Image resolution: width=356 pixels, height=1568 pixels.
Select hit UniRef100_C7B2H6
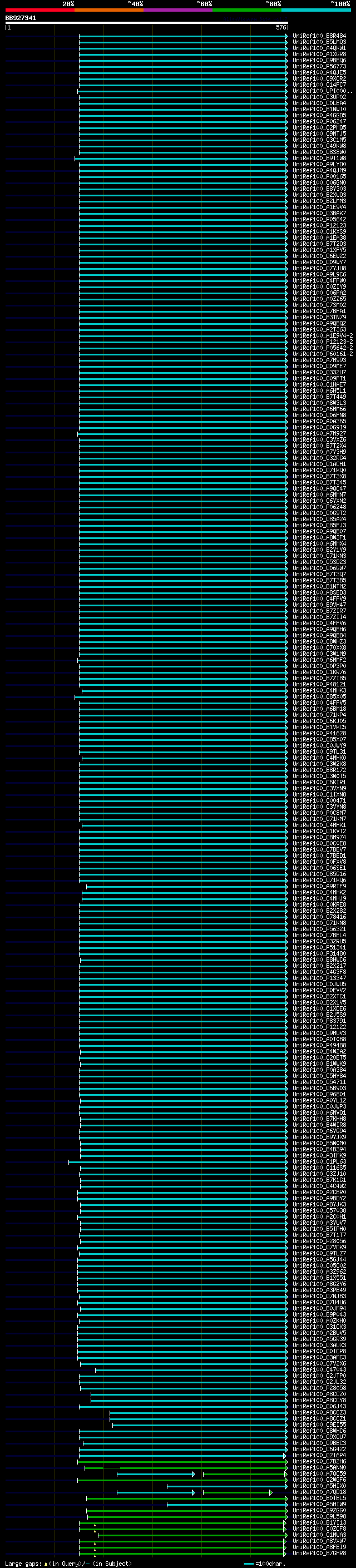coord(319,1461)
